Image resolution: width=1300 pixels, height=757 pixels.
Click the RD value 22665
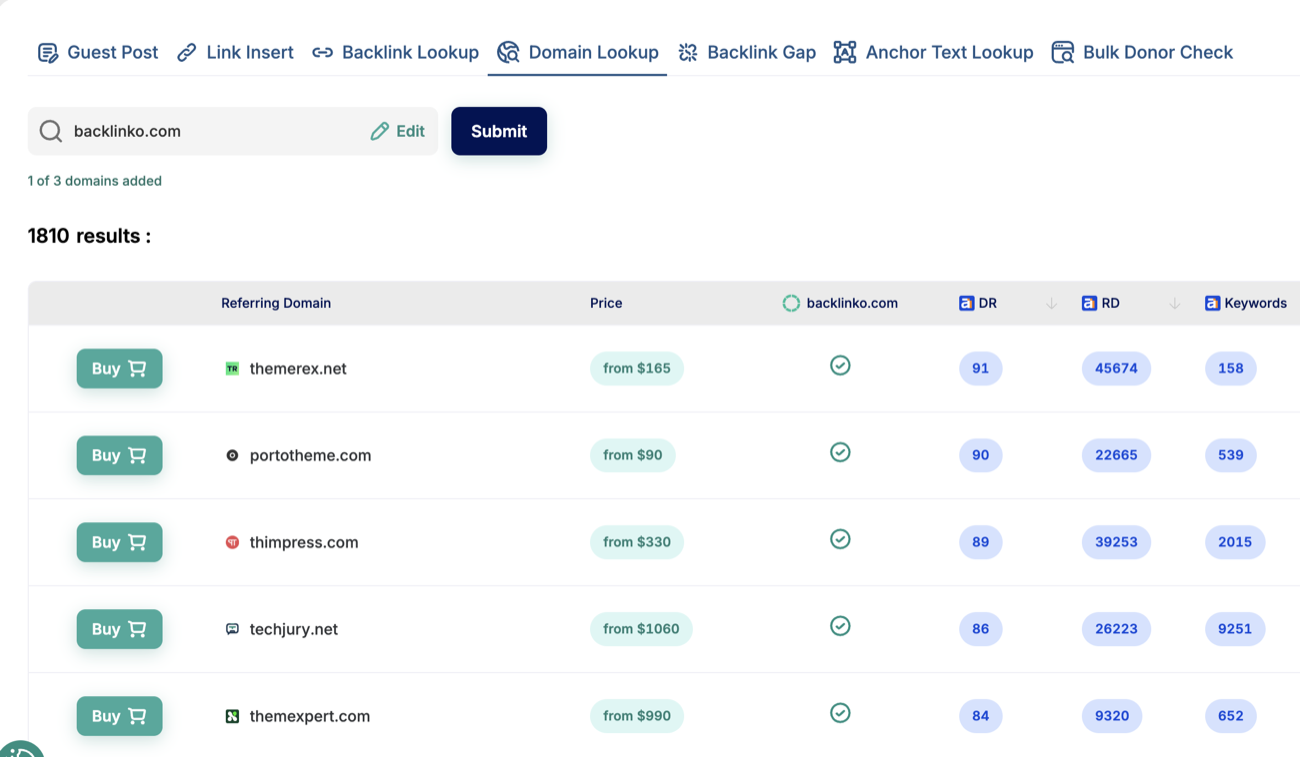tap(1116, 455)
